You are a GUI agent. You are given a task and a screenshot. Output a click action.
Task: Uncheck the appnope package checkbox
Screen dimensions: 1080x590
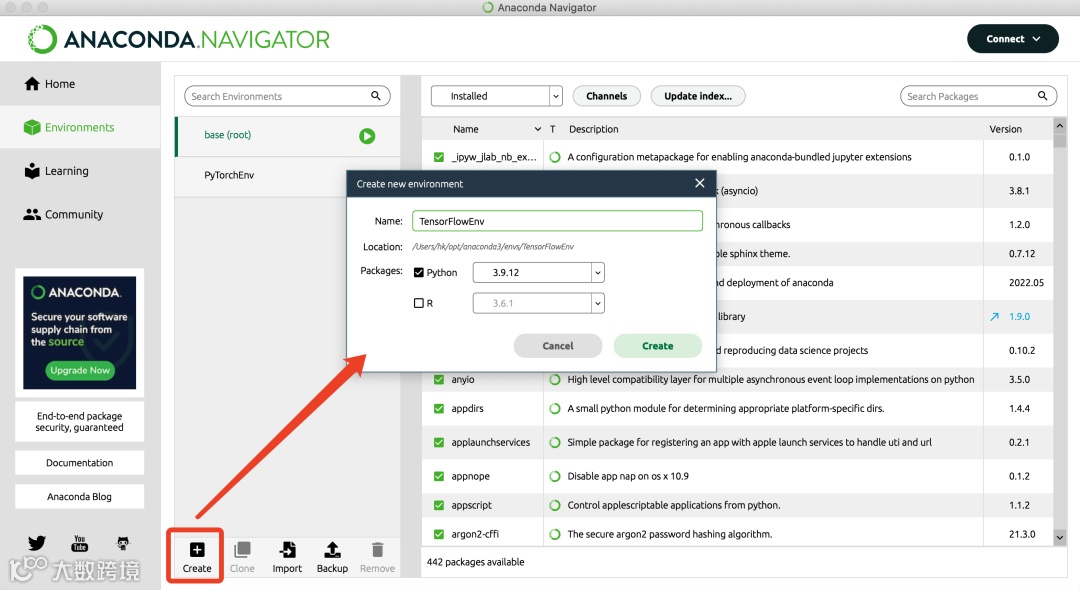[439, 476]
